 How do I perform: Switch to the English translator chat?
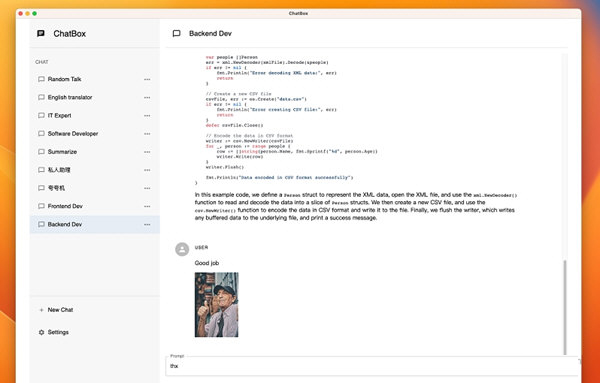tap(95, 97)
